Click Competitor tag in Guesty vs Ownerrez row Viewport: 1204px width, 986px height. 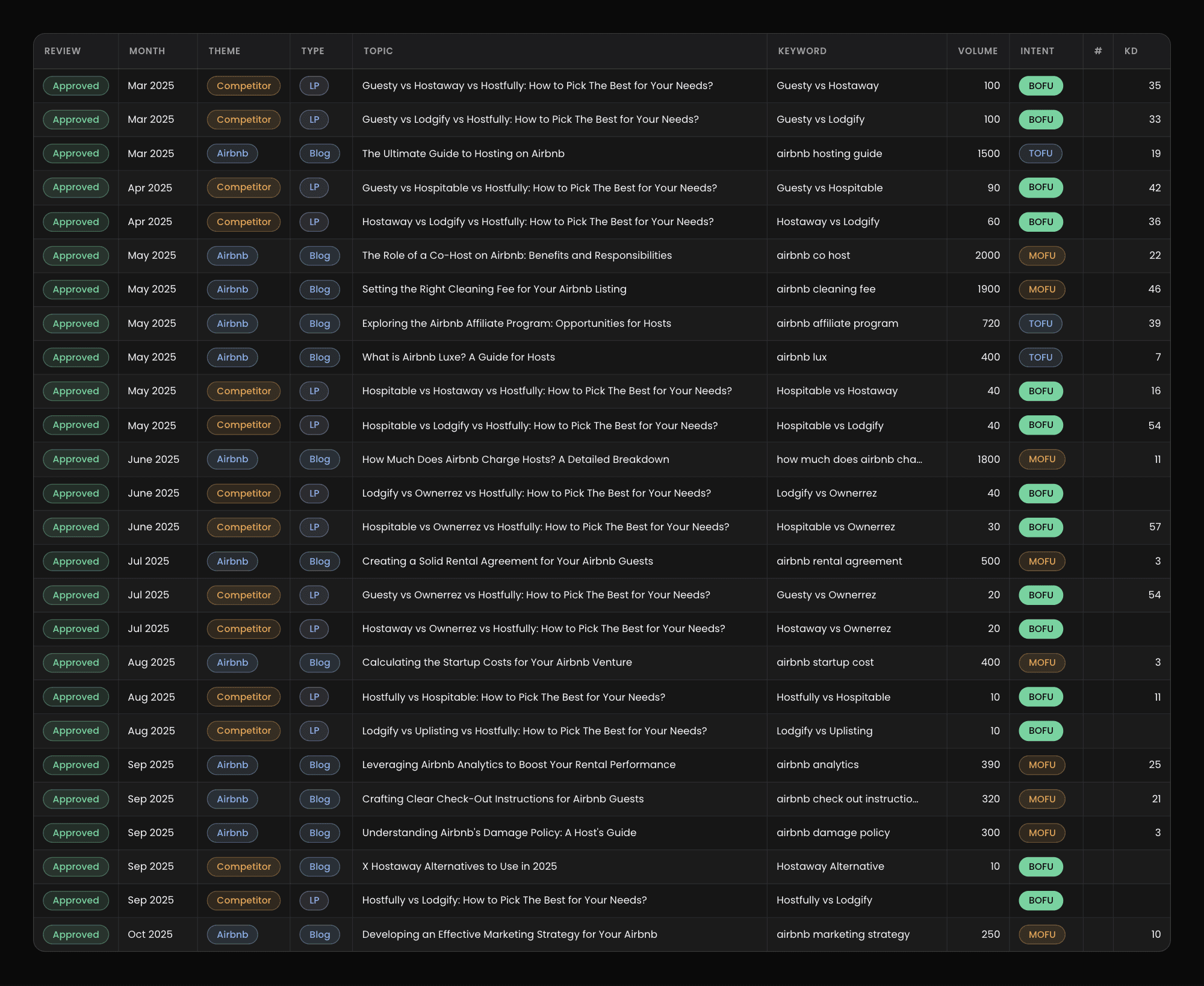click(x=244, y=595)
